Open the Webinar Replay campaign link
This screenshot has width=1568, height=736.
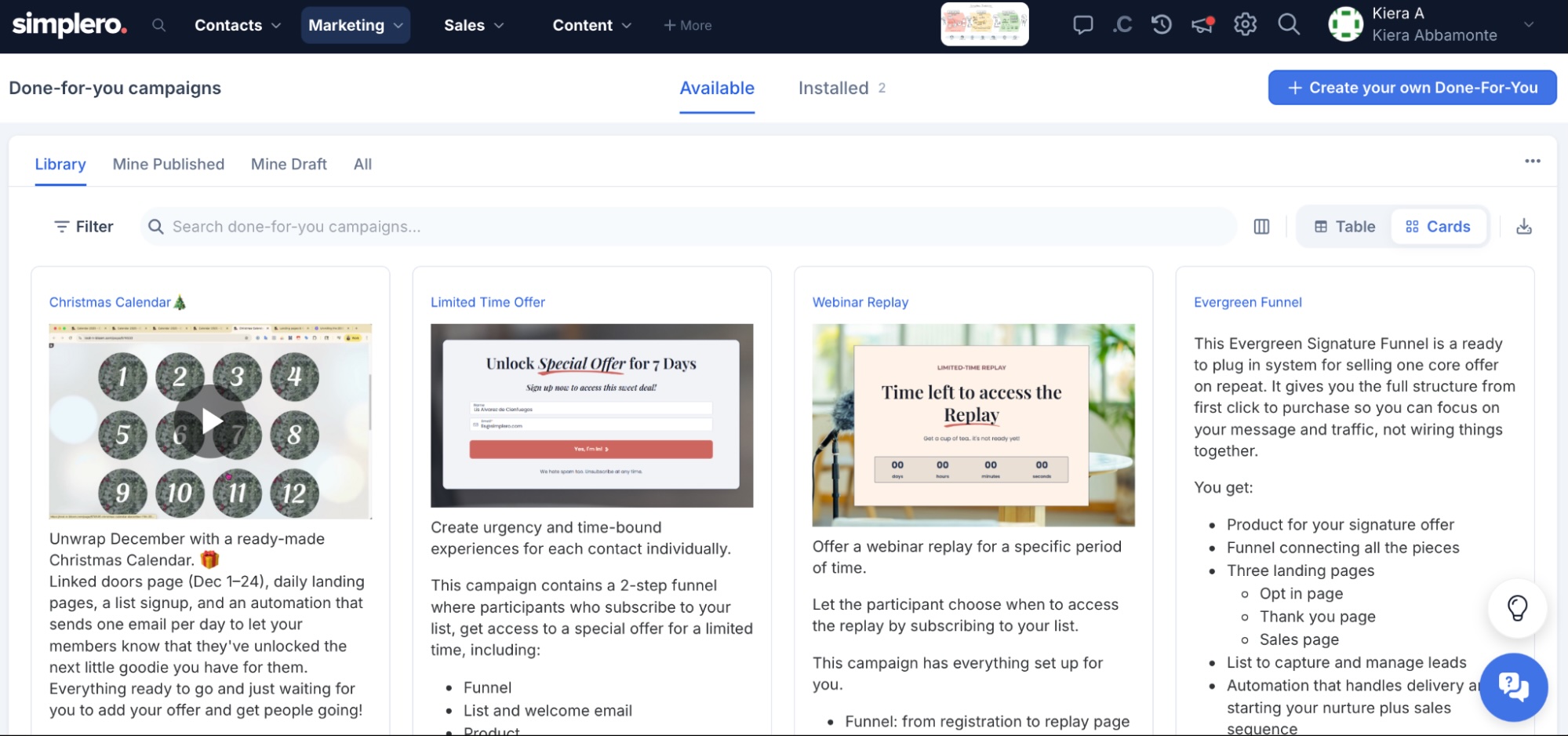tap(860, 302)
